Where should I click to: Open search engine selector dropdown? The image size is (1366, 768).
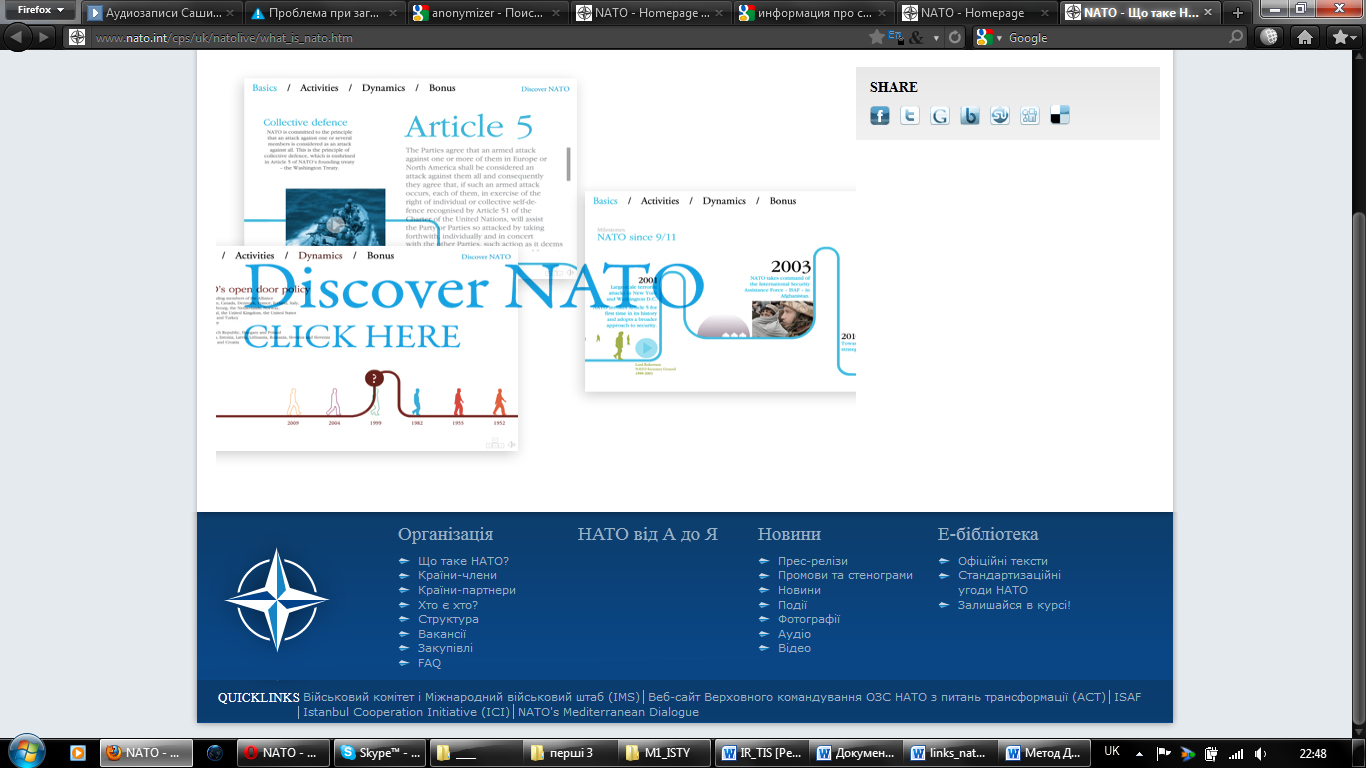coord(989,37)
